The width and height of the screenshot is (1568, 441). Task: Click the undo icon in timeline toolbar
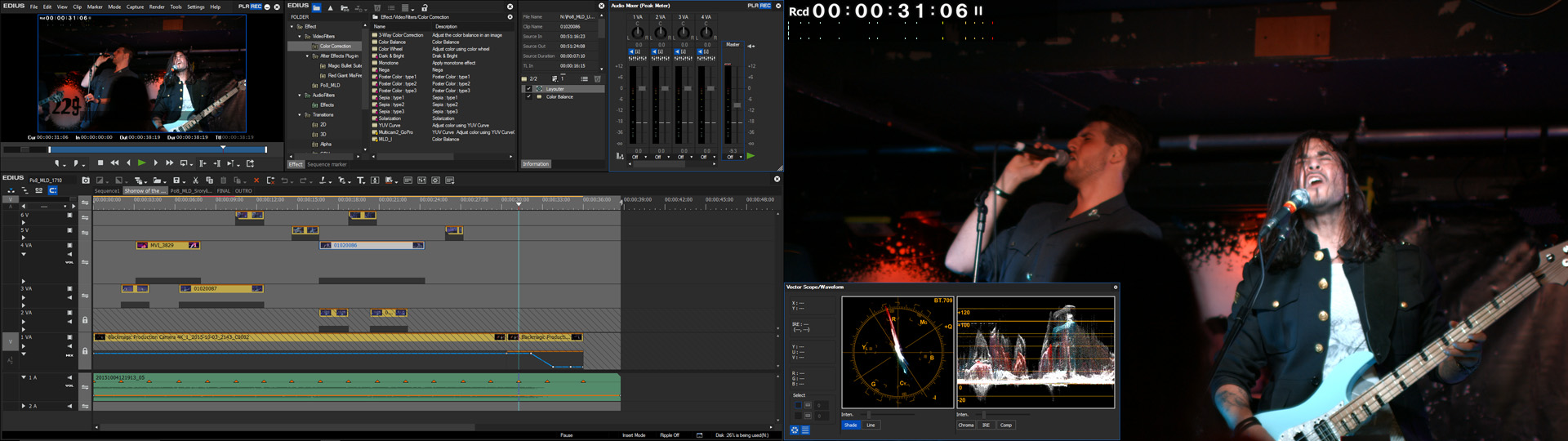pos(284,180)
